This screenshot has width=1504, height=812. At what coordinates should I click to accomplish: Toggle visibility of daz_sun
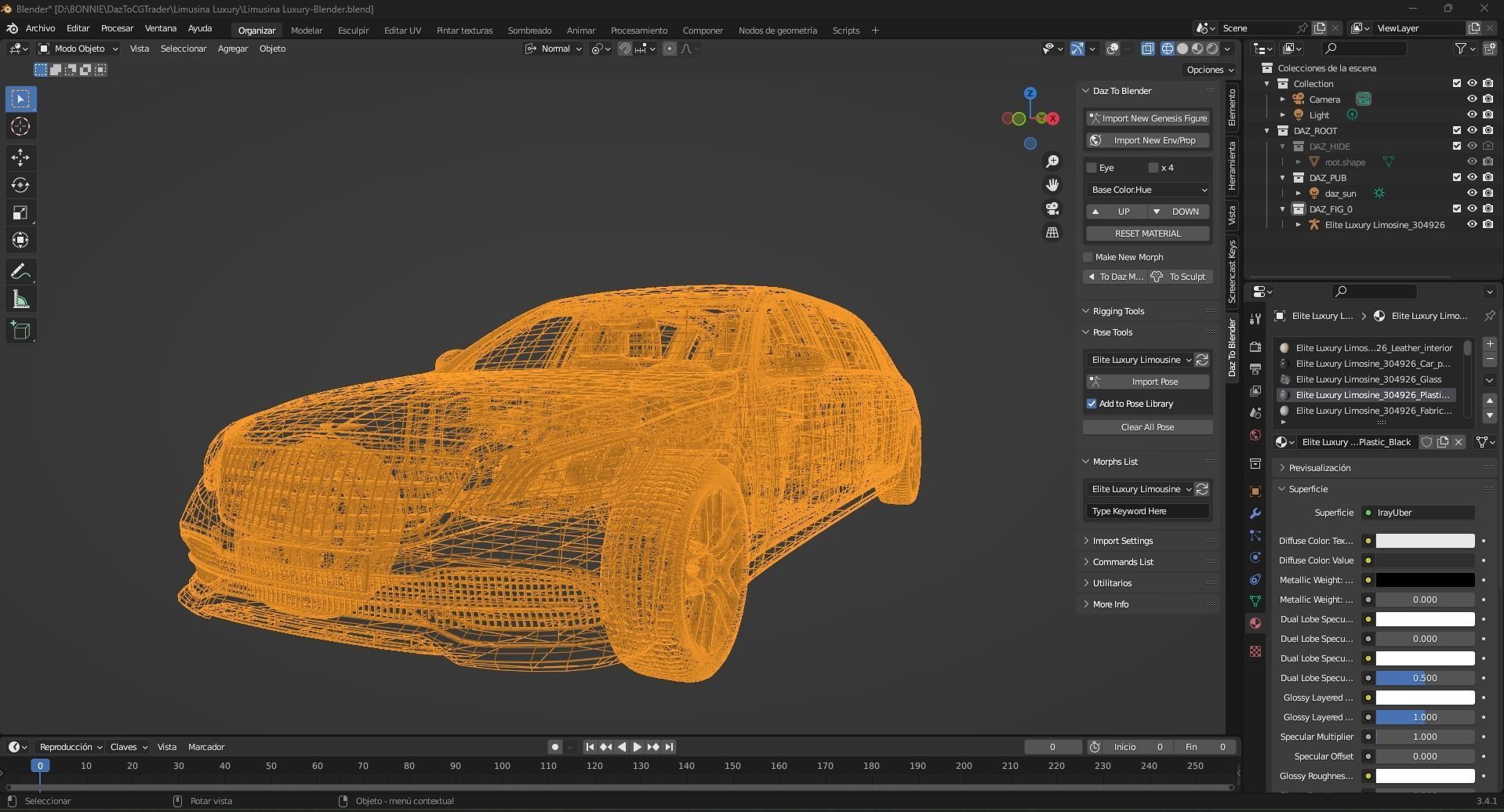[x=1472, y=194]
